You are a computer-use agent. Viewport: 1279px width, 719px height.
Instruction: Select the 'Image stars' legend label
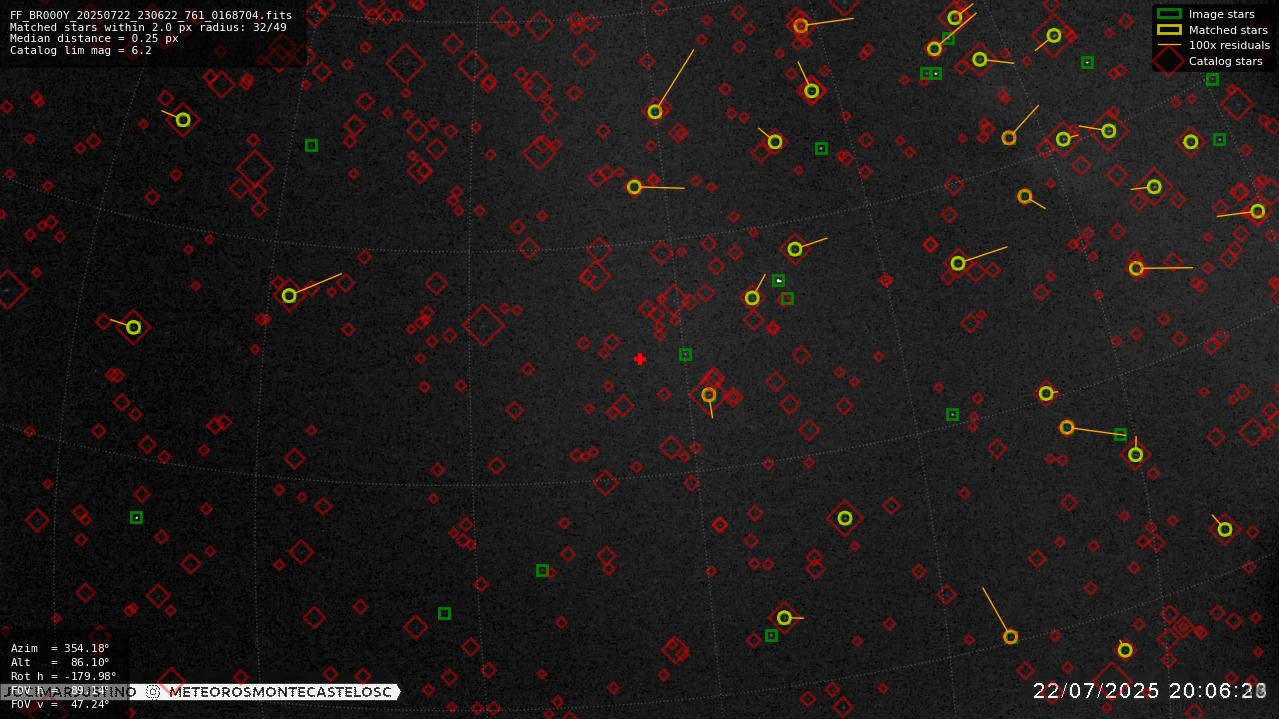[1221, 14]
